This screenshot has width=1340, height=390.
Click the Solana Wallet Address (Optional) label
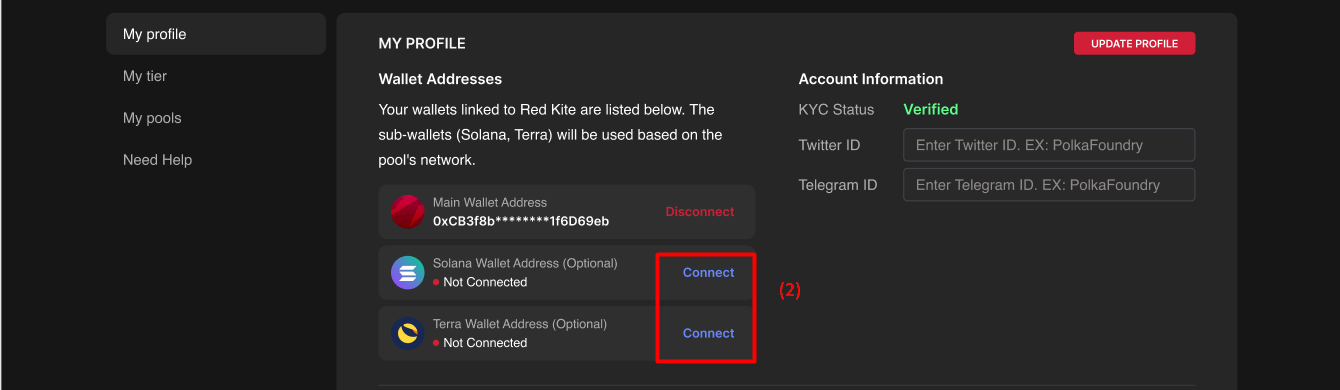pyautogui.click(x=525, y=263)
